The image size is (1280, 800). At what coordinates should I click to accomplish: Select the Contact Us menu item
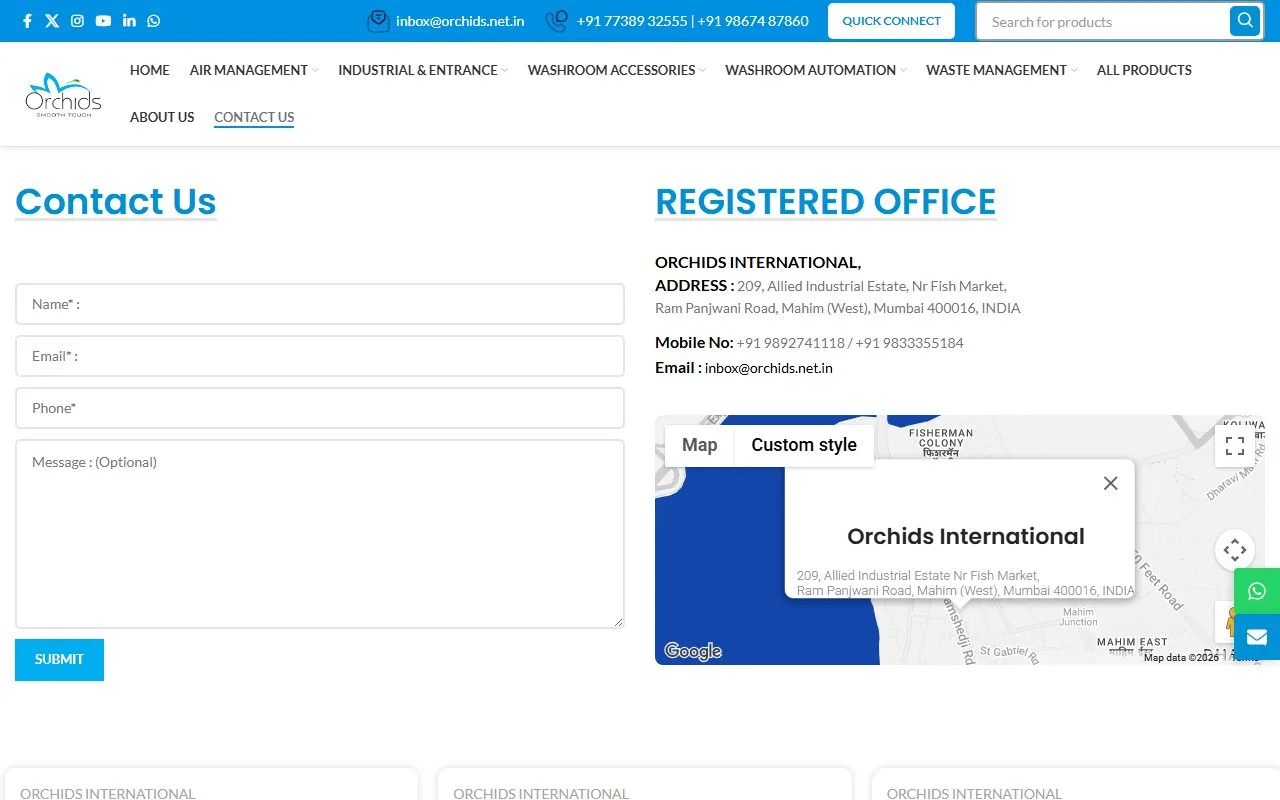pos(254,117)
